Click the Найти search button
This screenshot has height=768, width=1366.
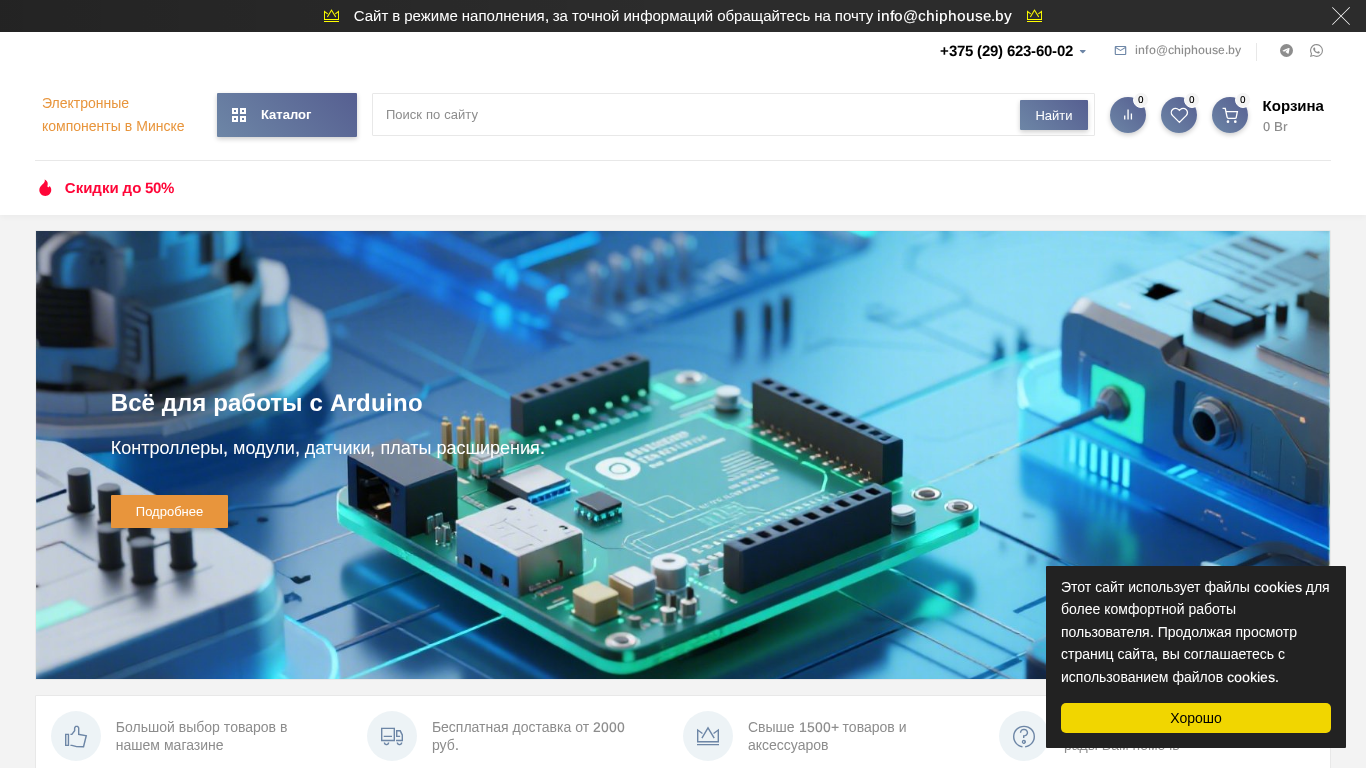(x=1053, y=115)
